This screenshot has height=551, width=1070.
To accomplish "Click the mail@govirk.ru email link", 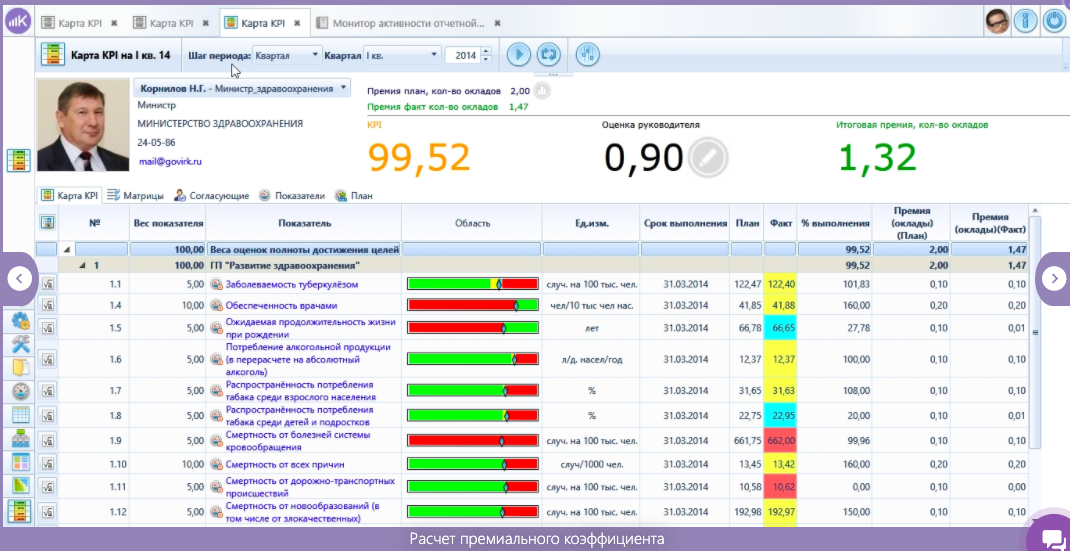I will click(170, 162).
